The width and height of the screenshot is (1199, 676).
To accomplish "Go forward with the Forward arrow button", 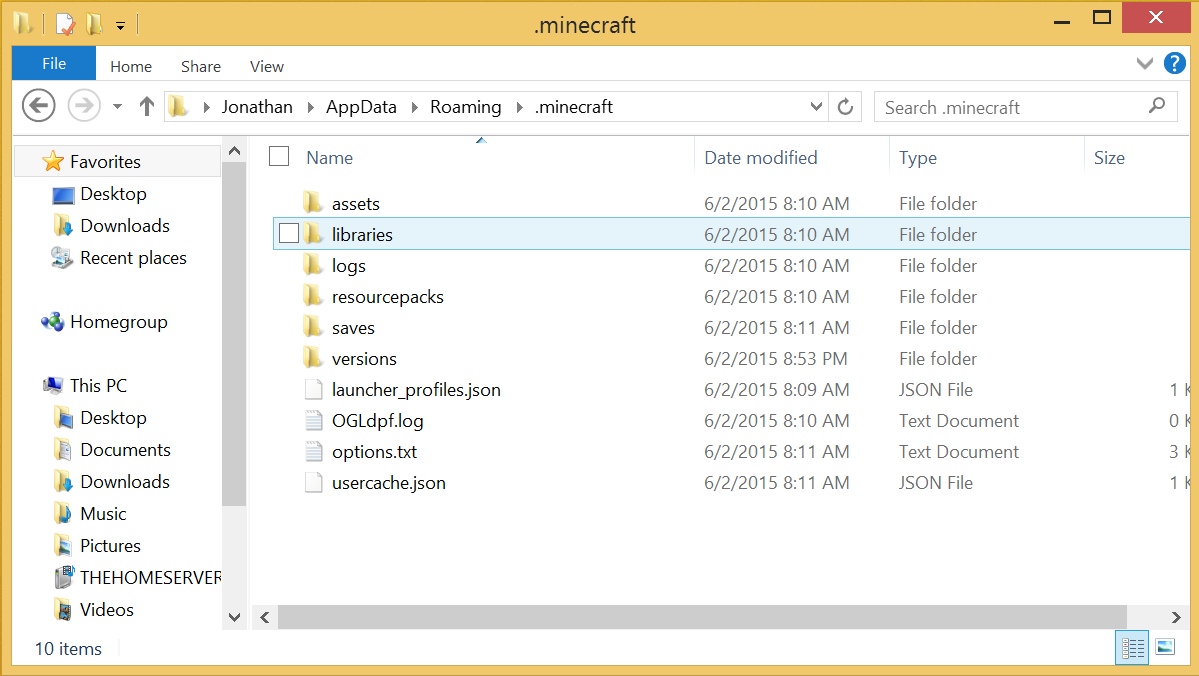I will (x=84, y=106).
